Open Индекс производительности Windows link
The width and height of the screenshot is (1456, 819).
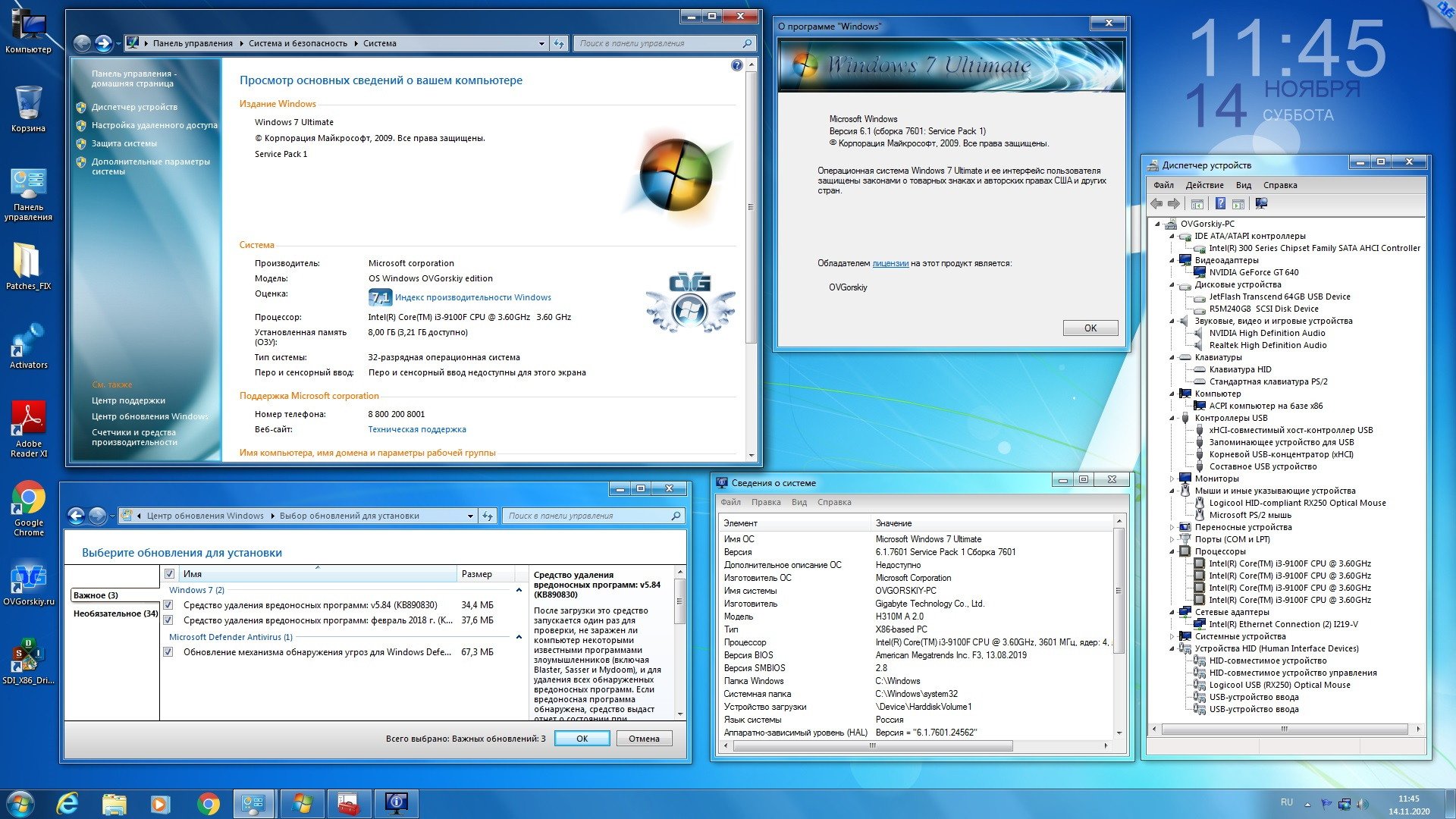472,297
